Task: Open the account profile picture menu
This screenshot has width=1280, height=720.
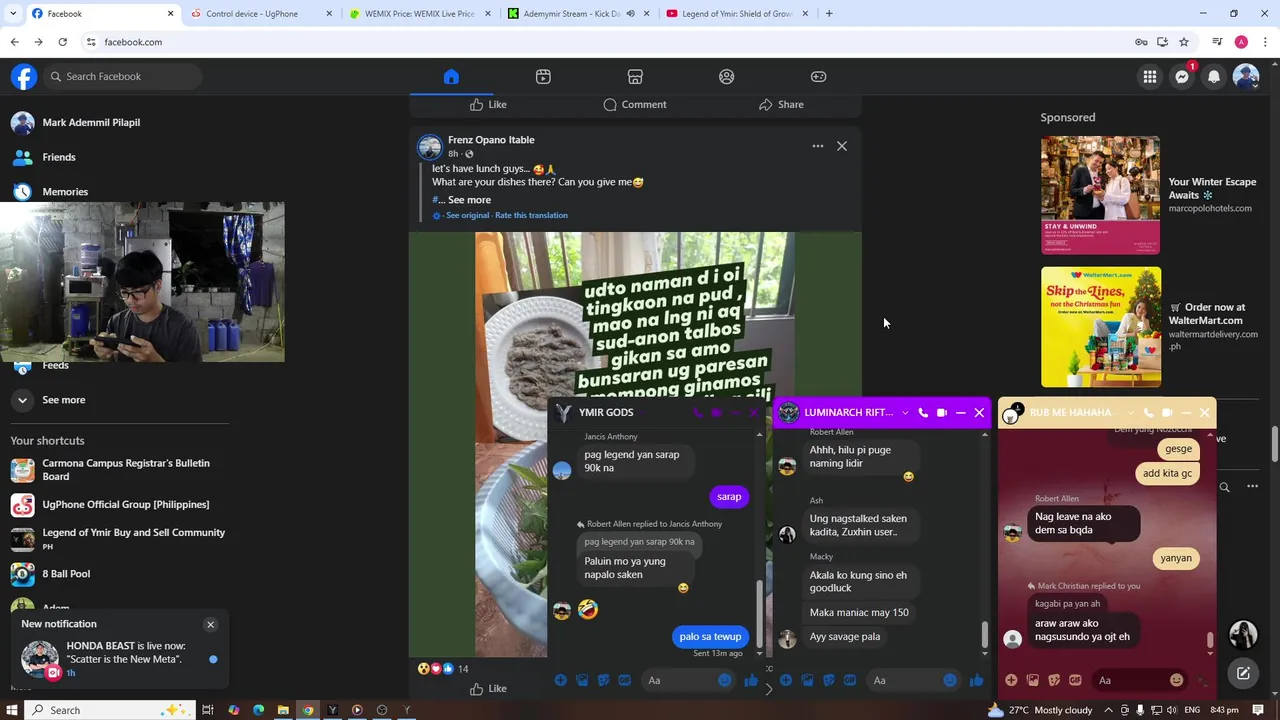Action: pos(1246,77)
